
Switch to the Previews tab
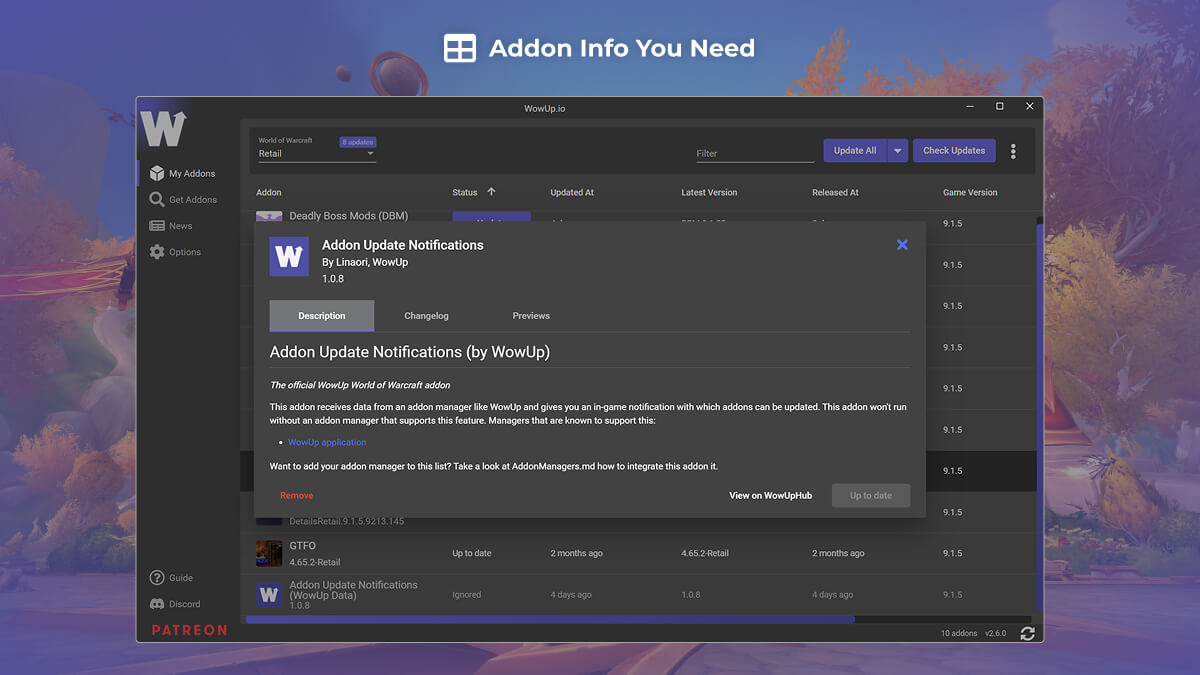tap(531, 316)
